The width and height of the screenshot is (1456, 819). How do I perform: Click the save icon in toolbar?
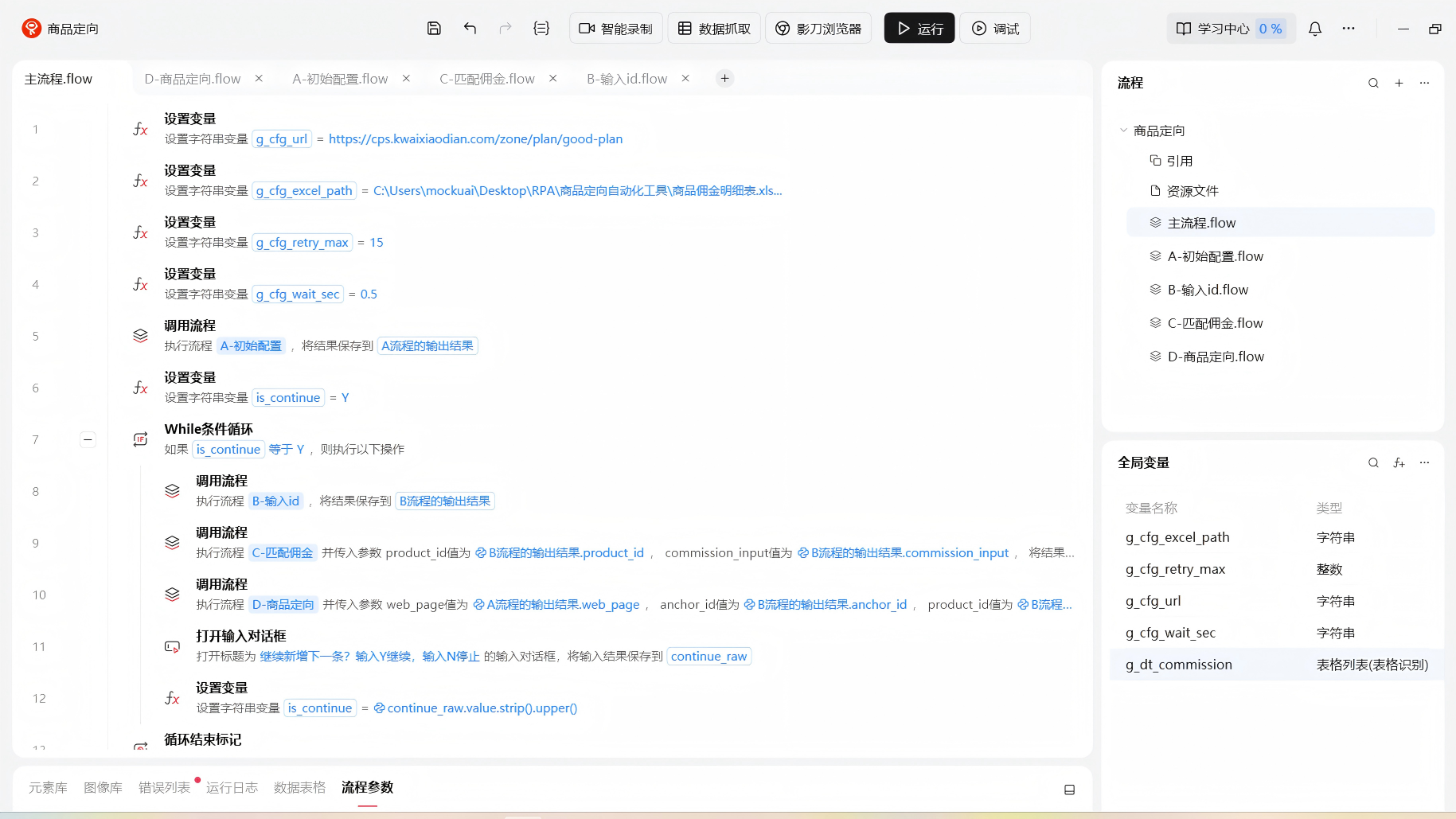(x=434, y=29)
